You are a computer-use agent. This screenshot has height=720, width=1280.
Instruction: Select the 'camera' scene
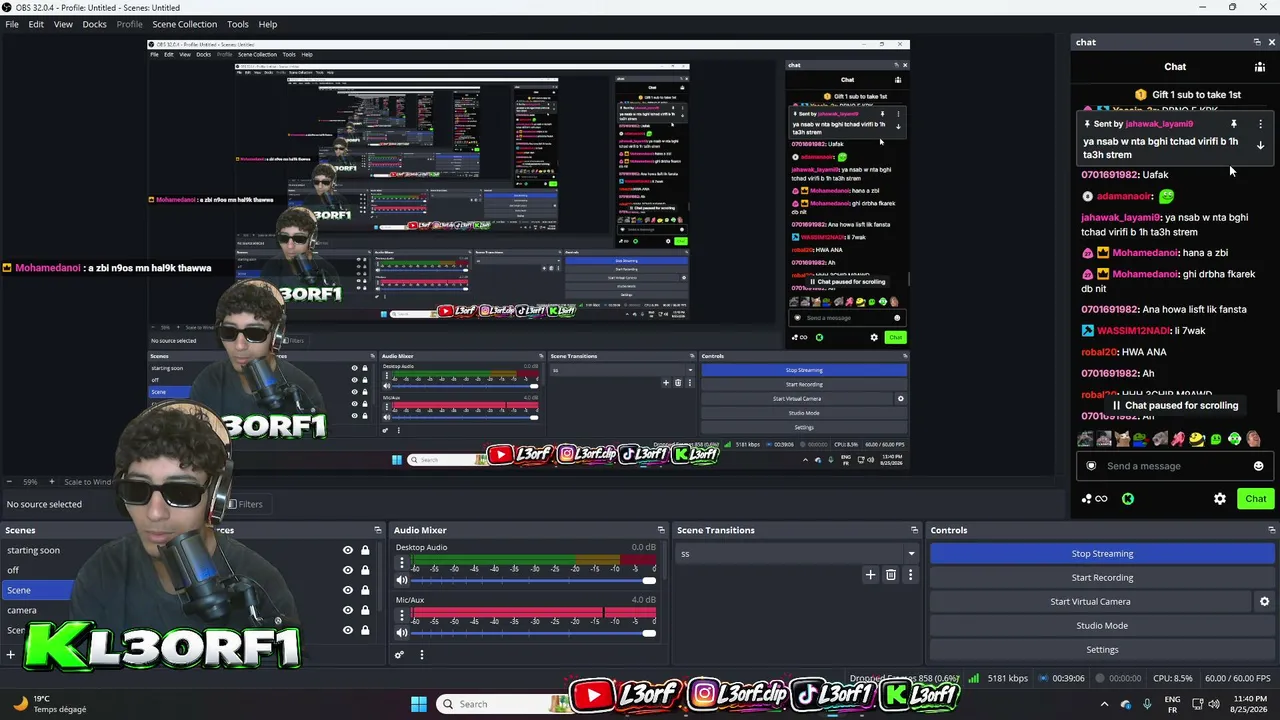22,610
